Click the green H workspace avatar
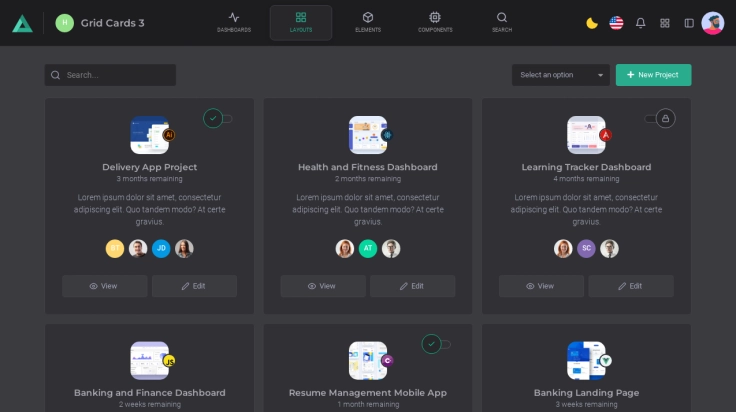Image resolution: width=736 pixels, height=412 pixels. [x=65, y=23]
